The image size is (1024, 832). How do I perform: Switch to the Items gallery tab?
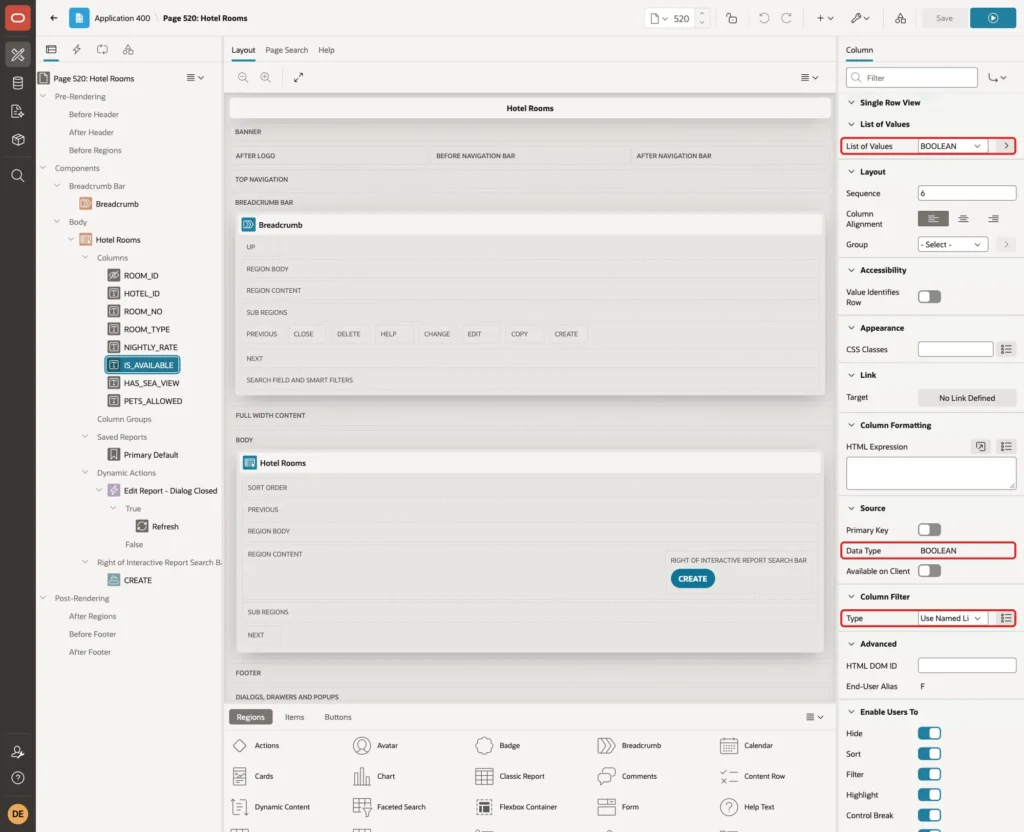tap(295, 717)
